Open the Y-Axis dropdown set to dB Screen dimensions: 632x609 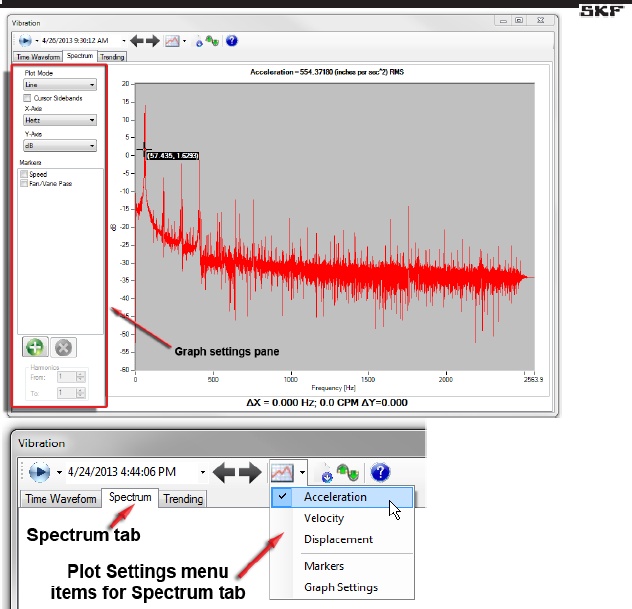(59, 146)
